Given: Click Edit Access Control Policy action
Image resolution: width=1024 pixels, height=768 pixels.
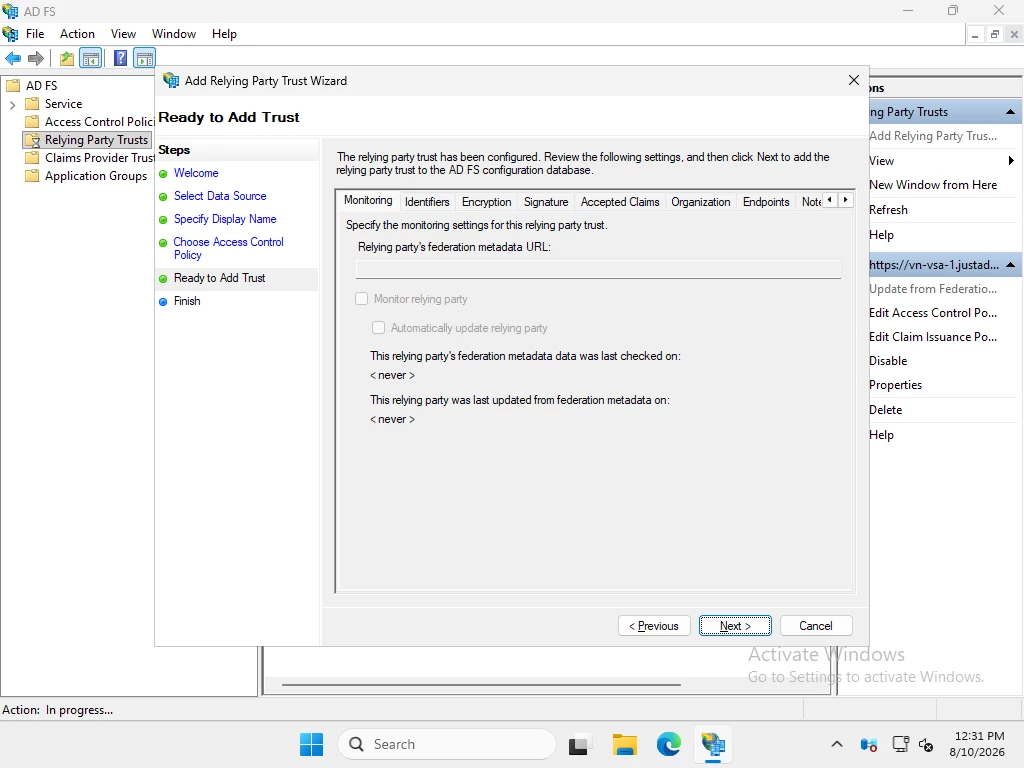Looking at the screenshot, I should point(933,313).
